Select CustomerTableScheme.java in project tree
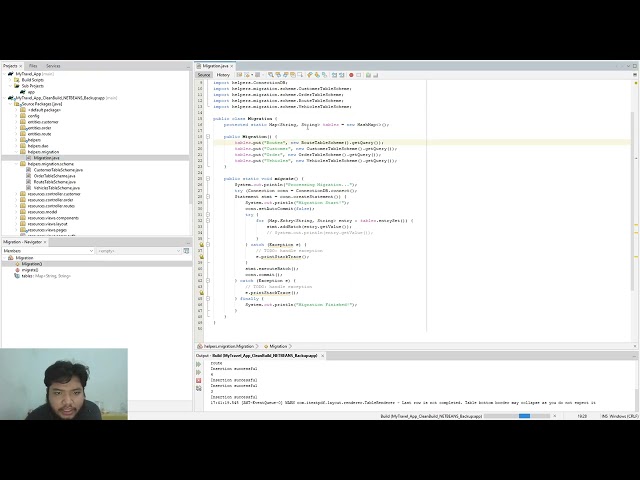This screenshot has height=480, width=640. click(x=58, y=170)
